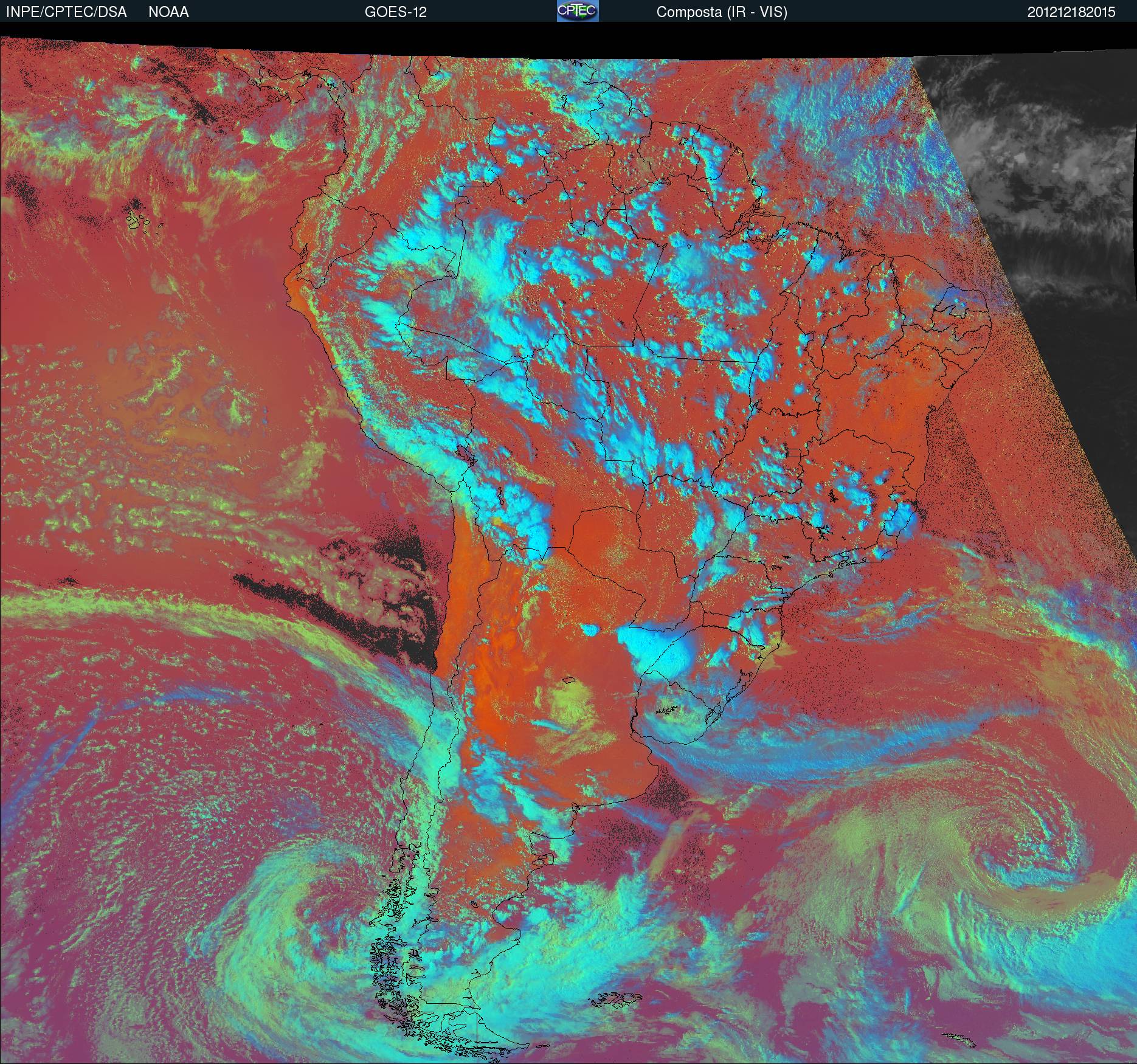Click the CPTEC logo in header

click(578, 11)
